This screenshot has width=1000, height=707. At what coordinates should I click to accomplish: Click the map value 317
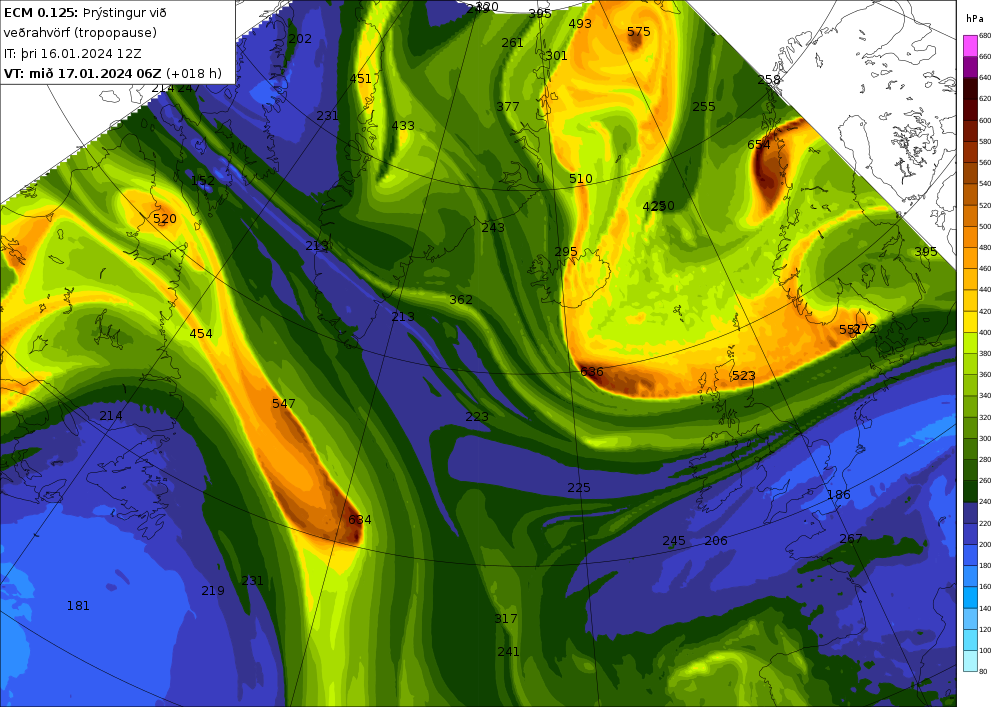pos(506,618)
